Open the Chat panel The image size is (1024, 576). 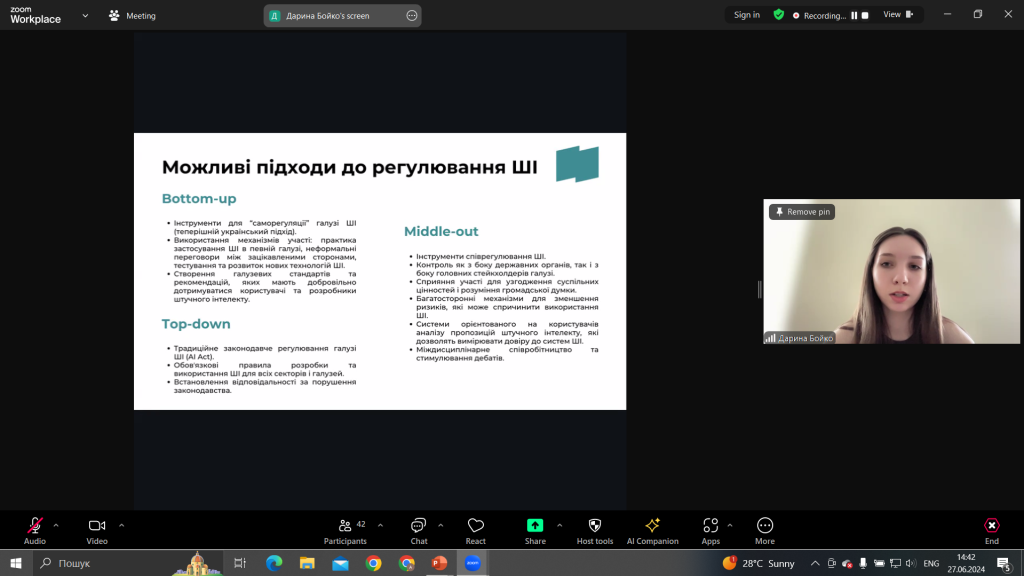[419, 530]
